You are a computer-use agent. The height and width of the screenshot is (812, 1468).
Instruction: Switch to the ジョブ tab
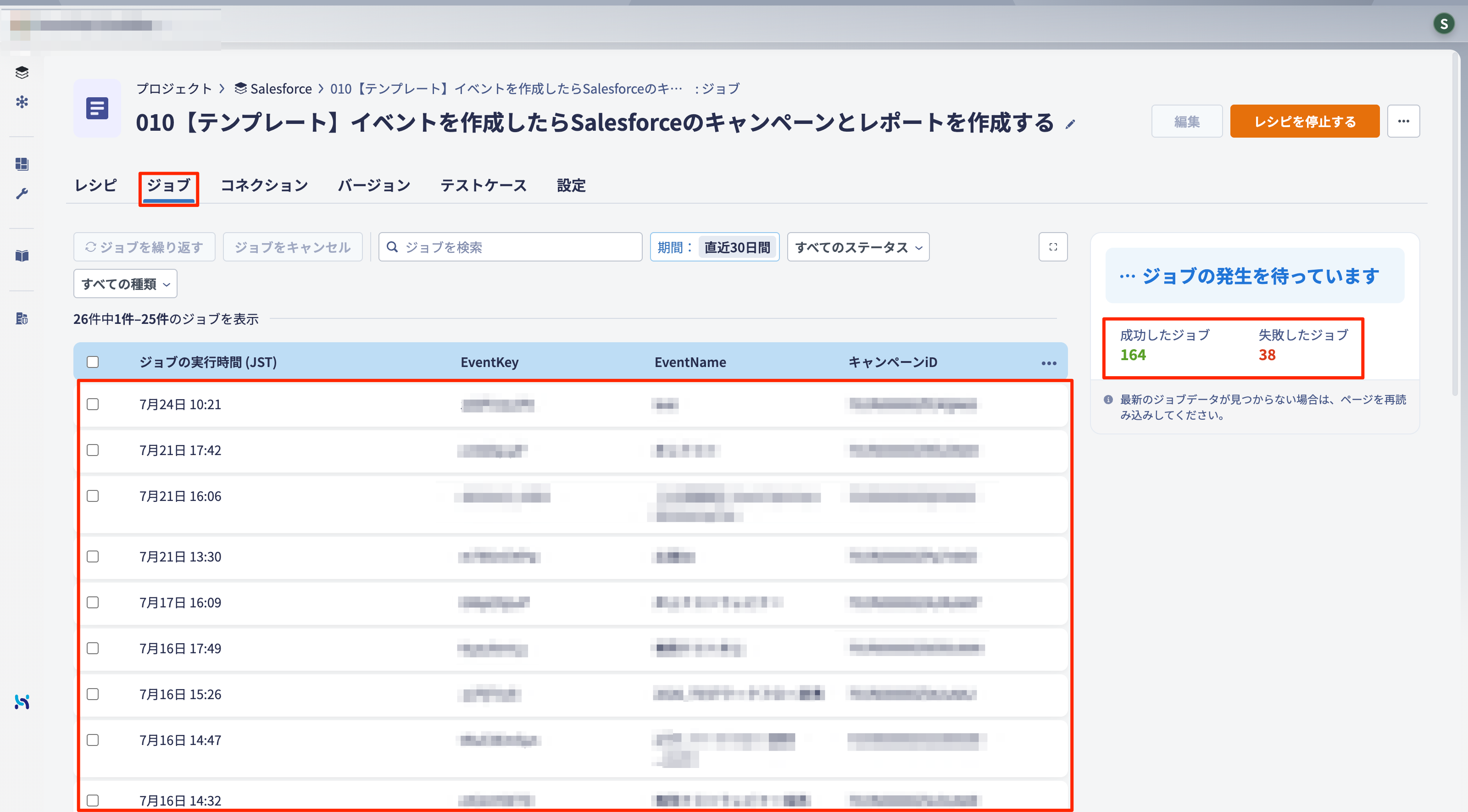click(x=169, y=185)
